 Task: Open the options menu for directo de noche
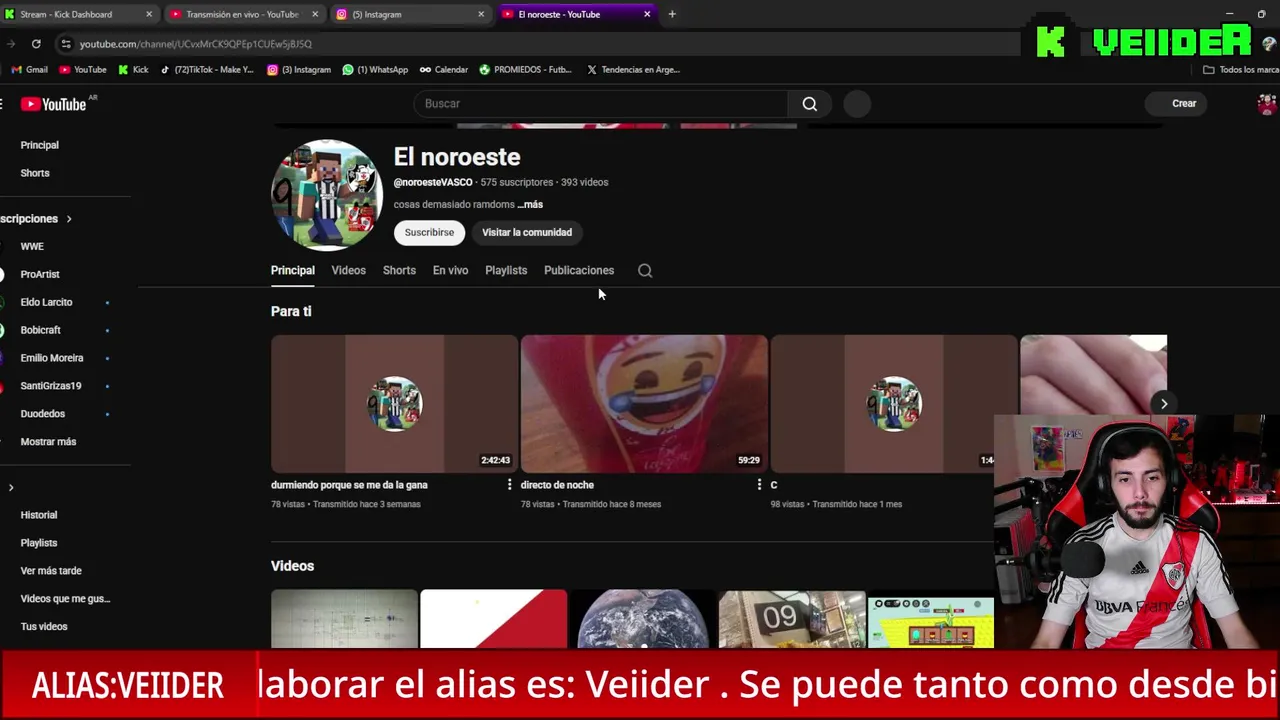[x=759, y=485]
